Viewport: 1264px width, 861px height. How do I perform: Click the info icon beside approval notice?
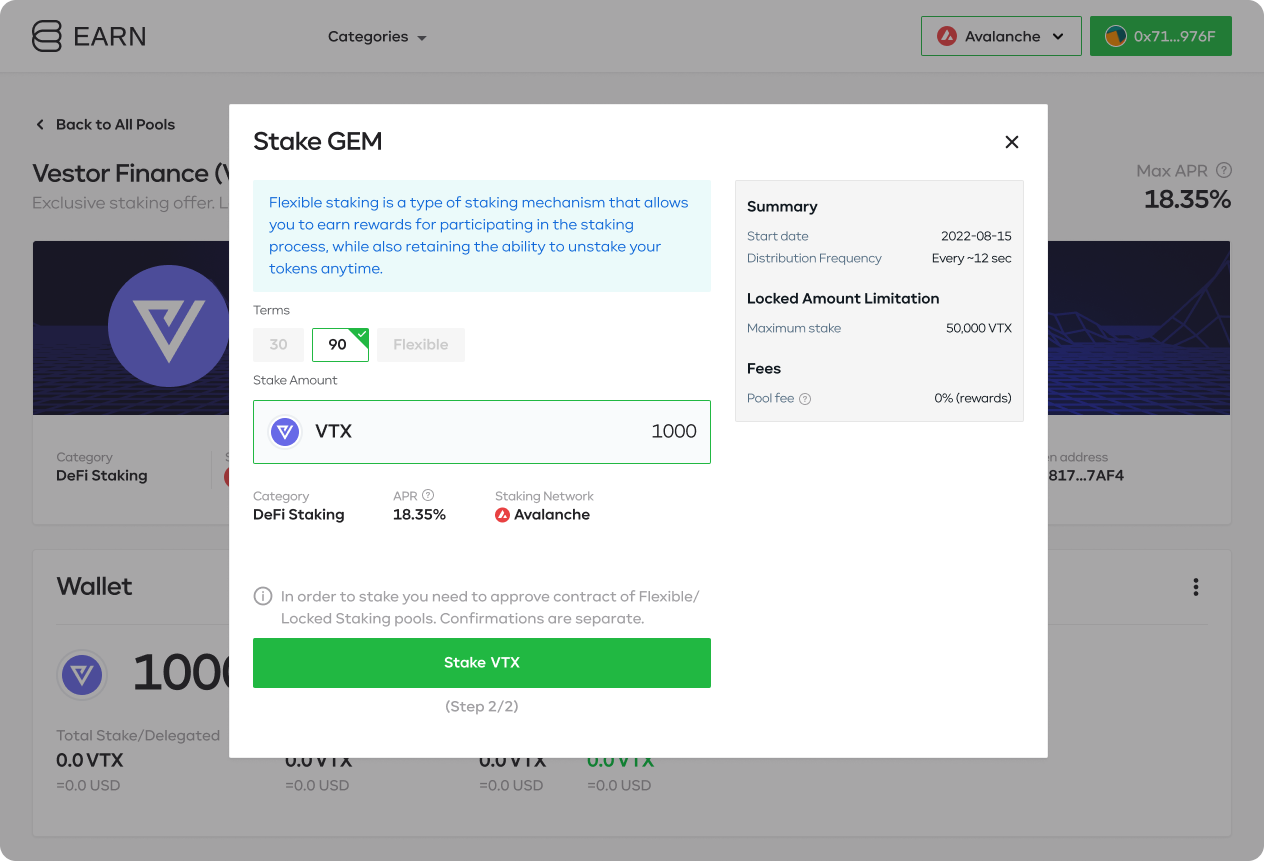point(263,597)
